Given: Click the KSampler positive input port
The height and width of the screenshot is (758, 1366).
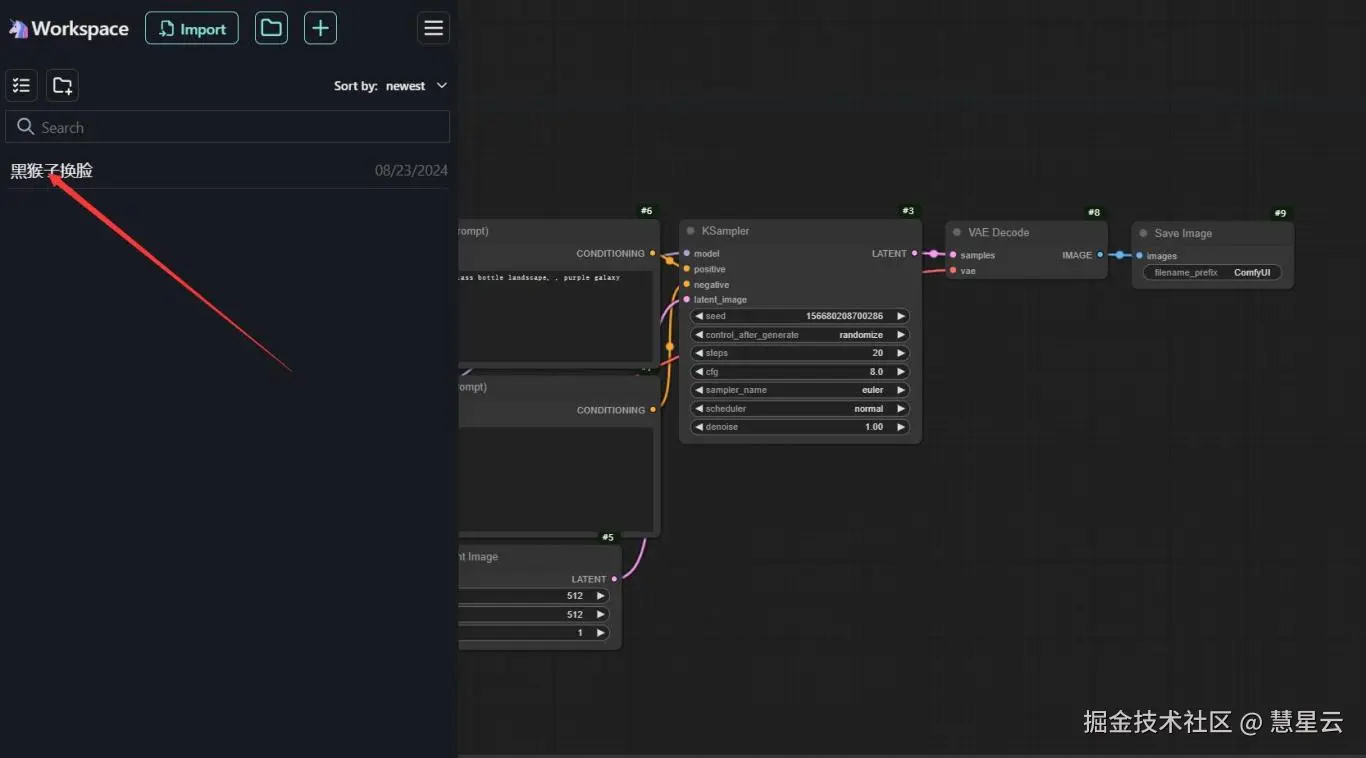Looking at the screenshot, I should [686, 269].
